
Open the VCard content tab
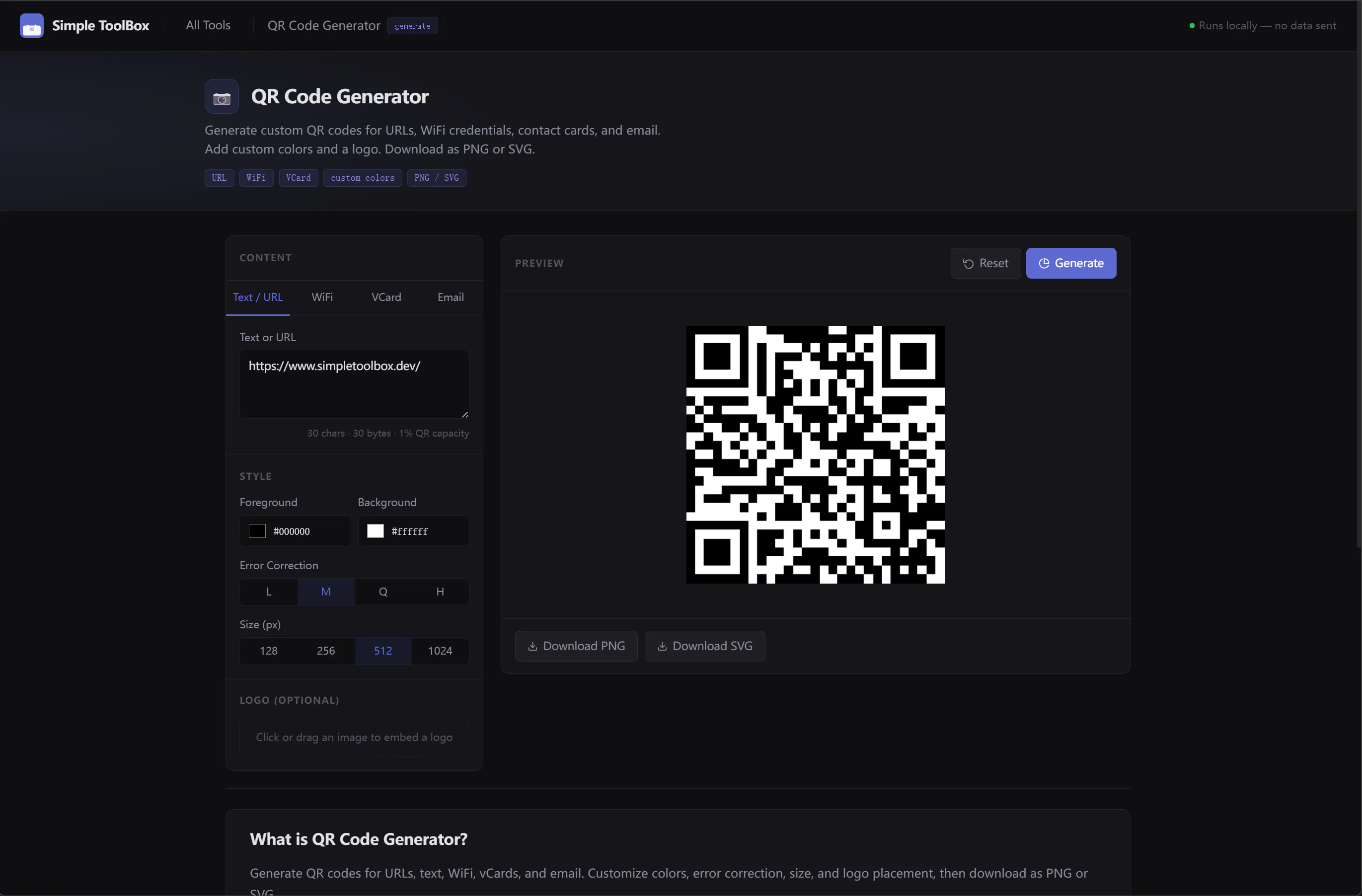(386, 298)
